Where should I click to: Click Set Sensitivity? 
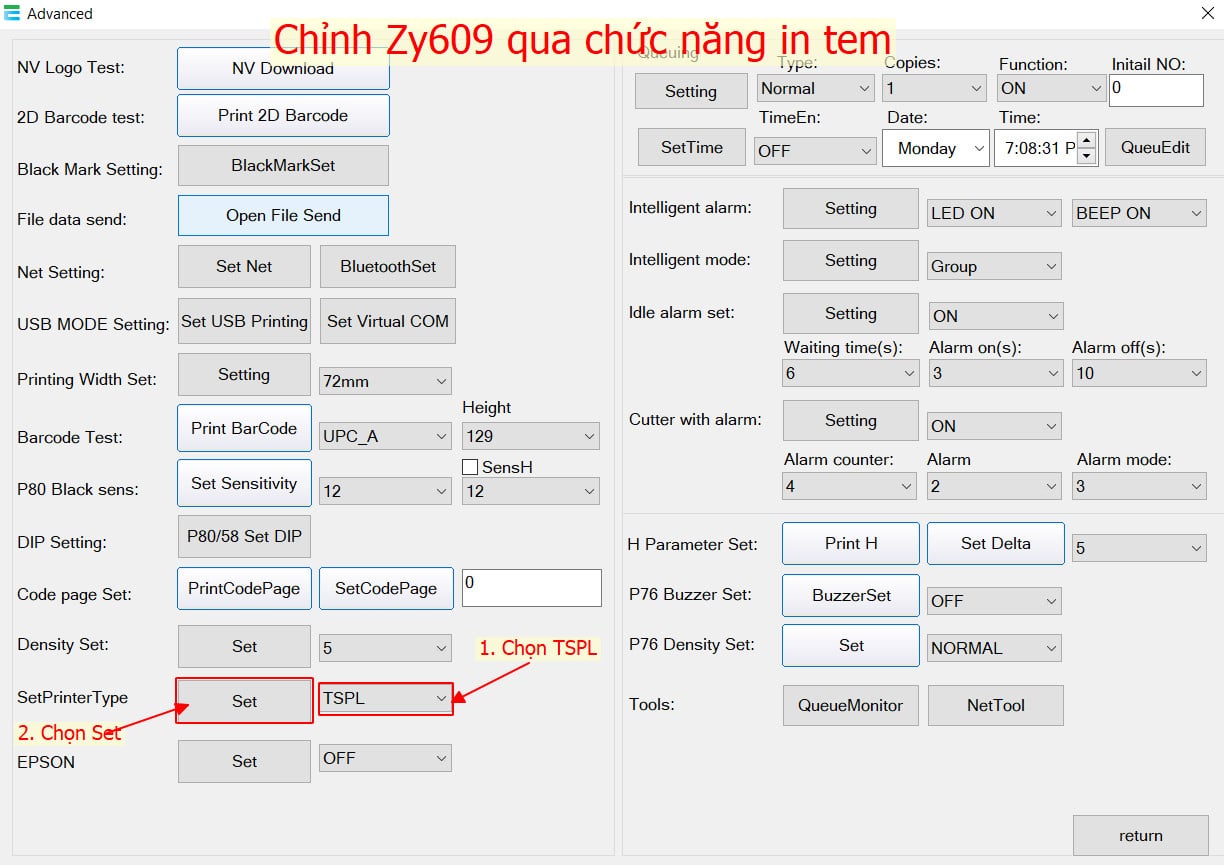pyautogui.click(x=244, y=483)
